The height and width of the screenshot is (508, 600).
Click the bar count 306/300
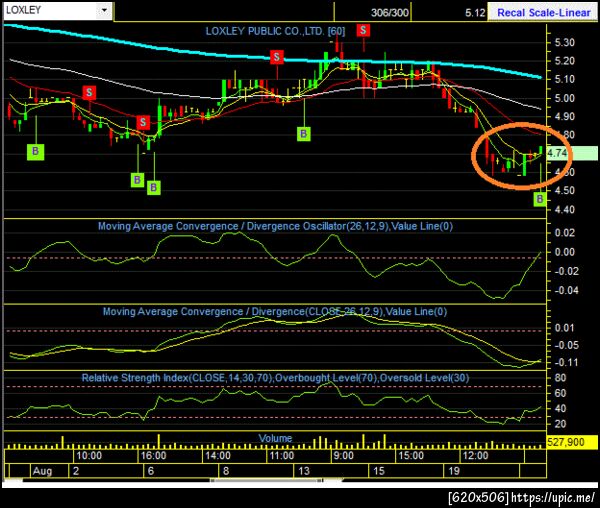tap(390, 13)
